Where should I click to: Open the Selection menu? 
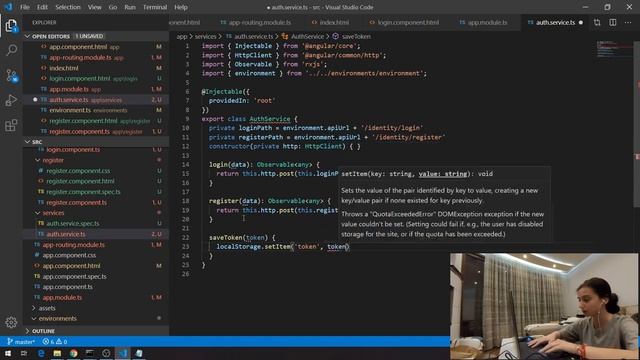(x=68, y=7)
